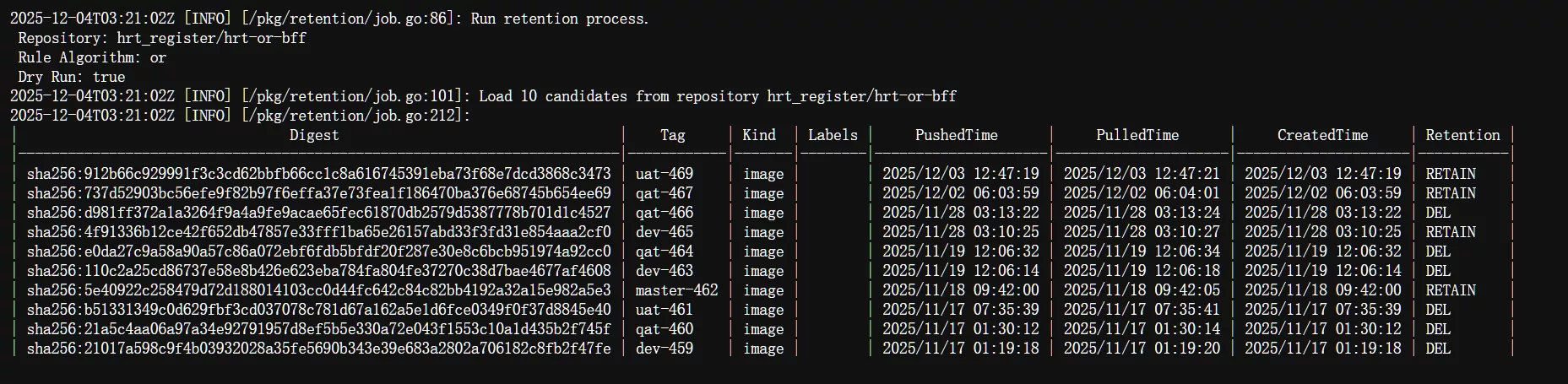Click the "Rule Algorithm: or" line
Image resolution: width=1568 pixels, height=384 pixels.
(92, 57)
